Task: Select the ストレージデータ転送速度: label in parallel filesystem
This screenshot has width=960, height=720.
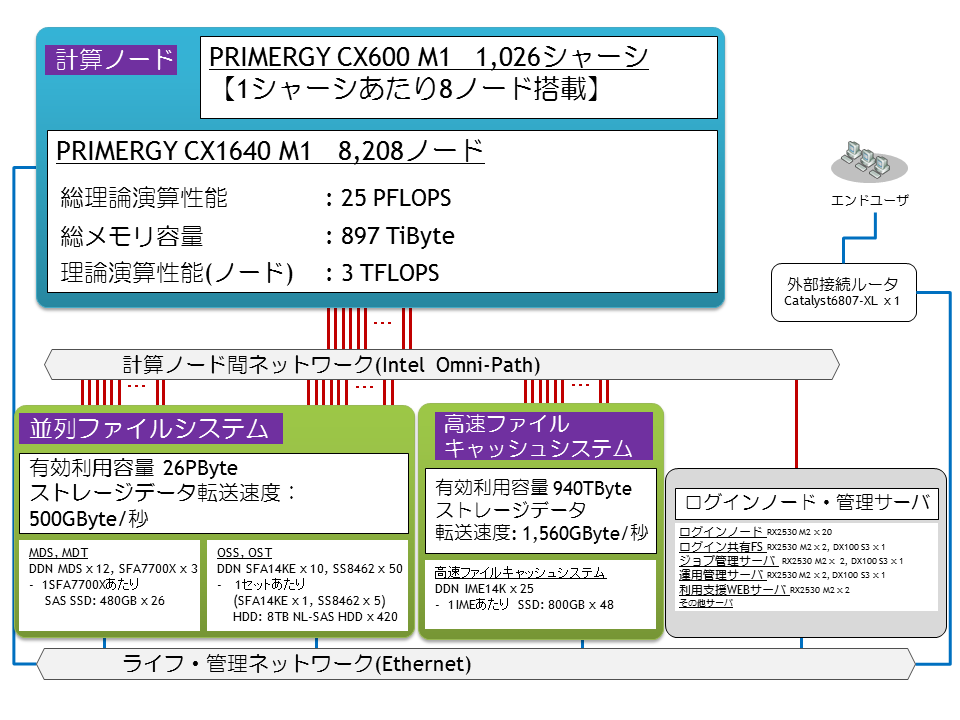Action: point(163,493)
